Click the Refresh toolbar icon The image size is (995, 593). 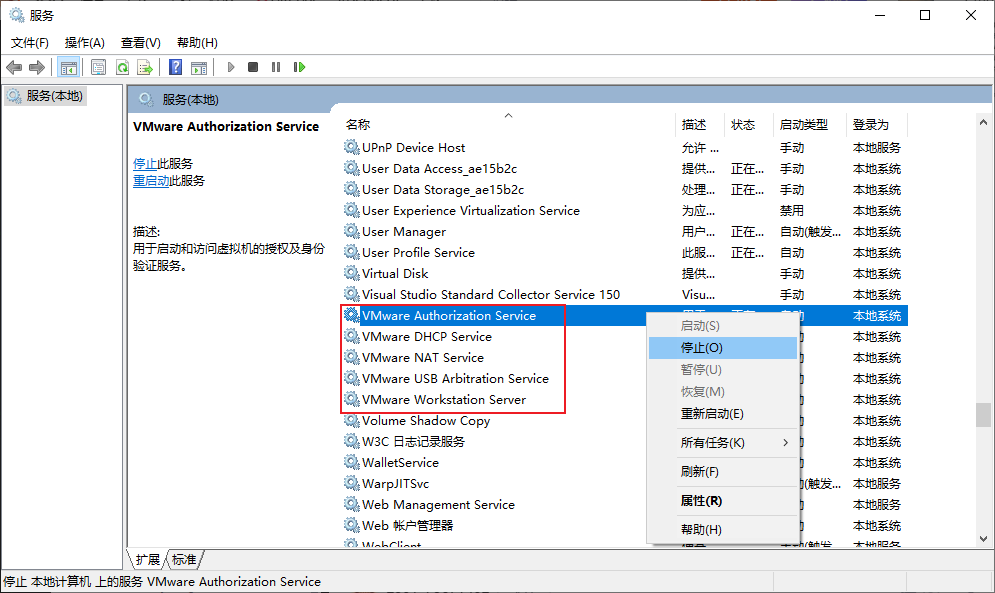[x=122, y=67]
